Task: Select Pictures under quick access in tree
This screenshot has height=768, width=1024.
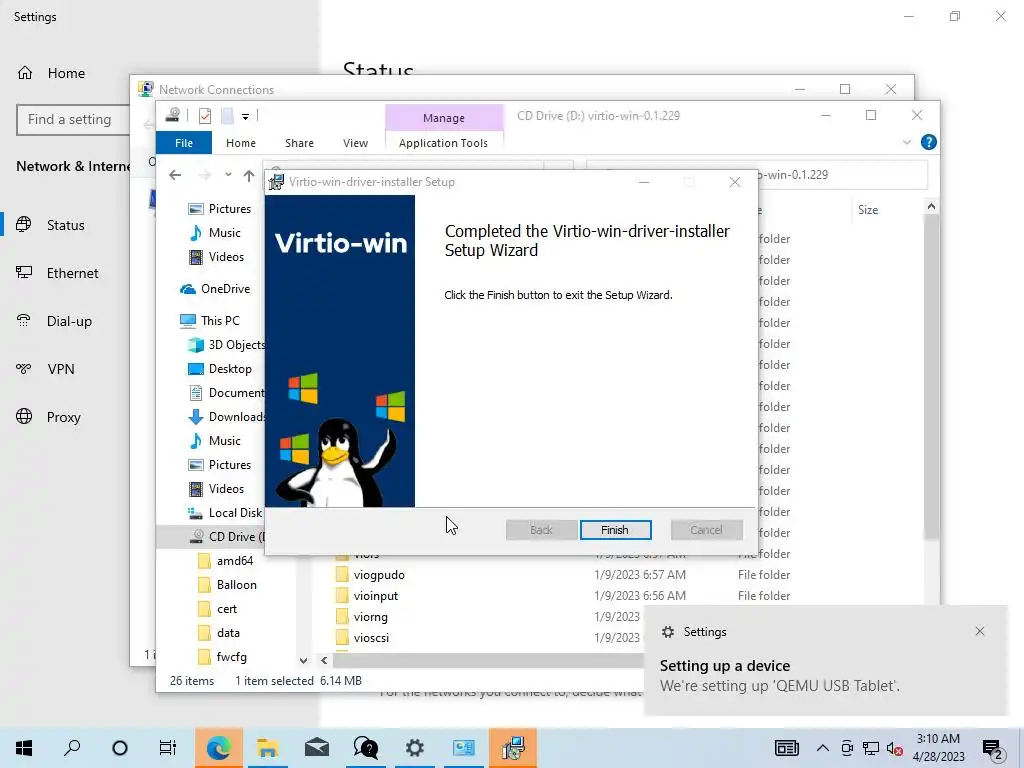Action: click(x=219, y=208)
